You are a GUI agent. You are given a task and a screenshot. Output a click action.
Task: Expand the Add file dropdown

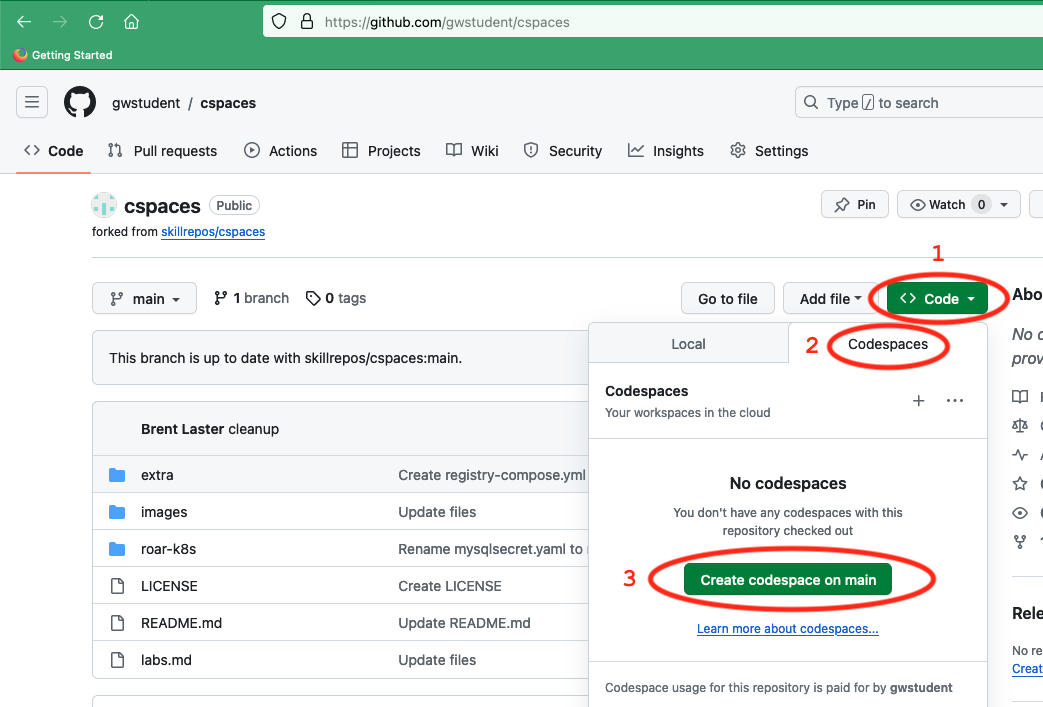[x=830, y=299]
